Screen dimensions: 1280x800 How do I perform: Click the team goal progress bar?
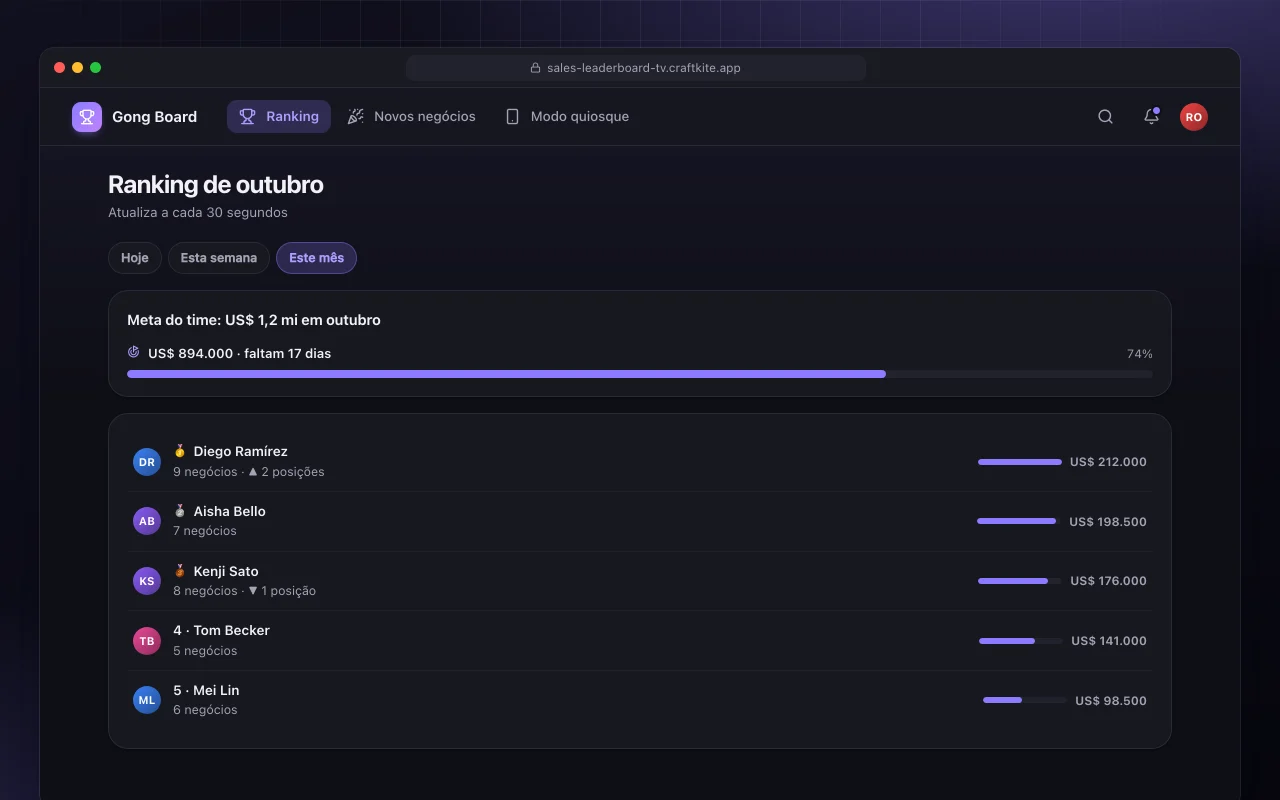[640, 374]
